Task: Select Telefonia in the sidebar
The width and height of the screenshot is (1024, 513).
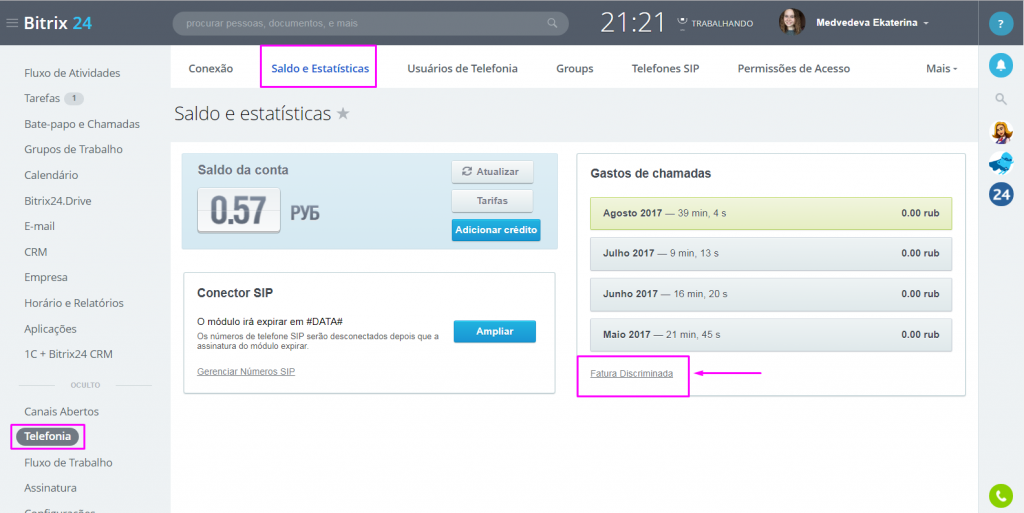Action: [48, 436]
